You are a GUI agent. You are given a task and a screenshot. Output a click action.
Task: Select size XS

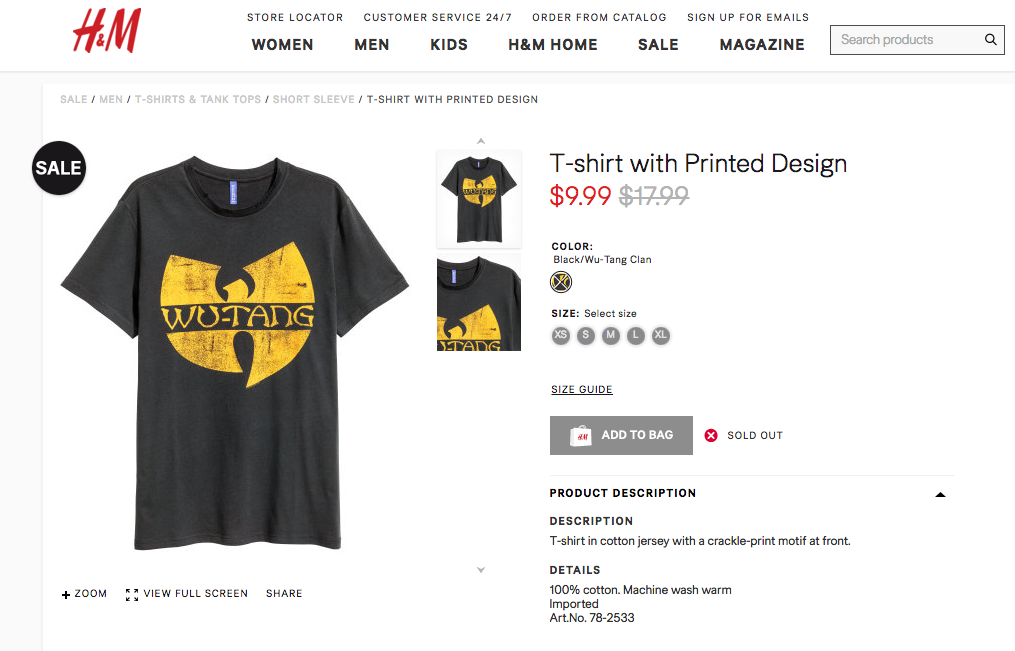click(x=561, y=336)
